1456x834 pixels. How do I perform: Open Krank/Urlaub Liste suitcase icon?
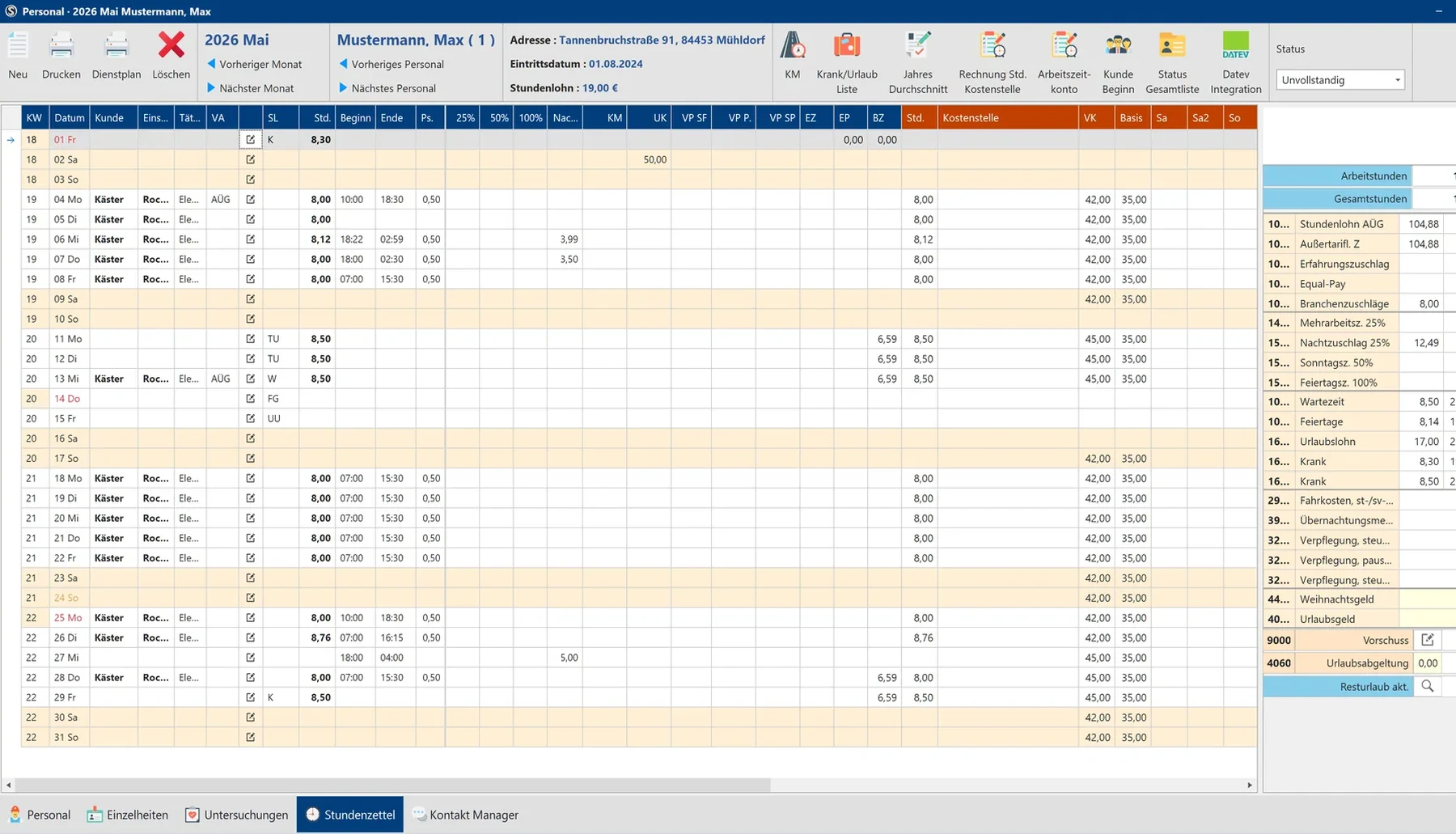tap(847, 45)
